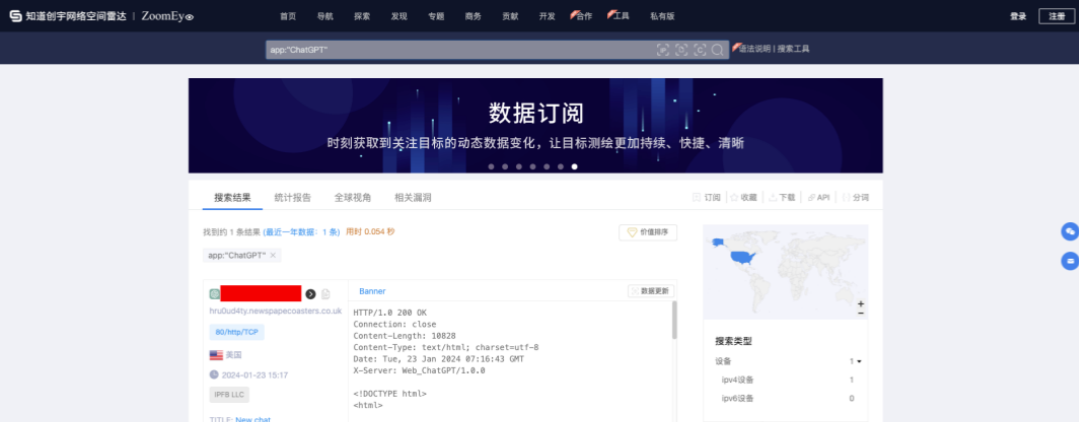This screenshot has width=1079, height=422.
Task: Open the 工具 menu item
Action: 619,16
